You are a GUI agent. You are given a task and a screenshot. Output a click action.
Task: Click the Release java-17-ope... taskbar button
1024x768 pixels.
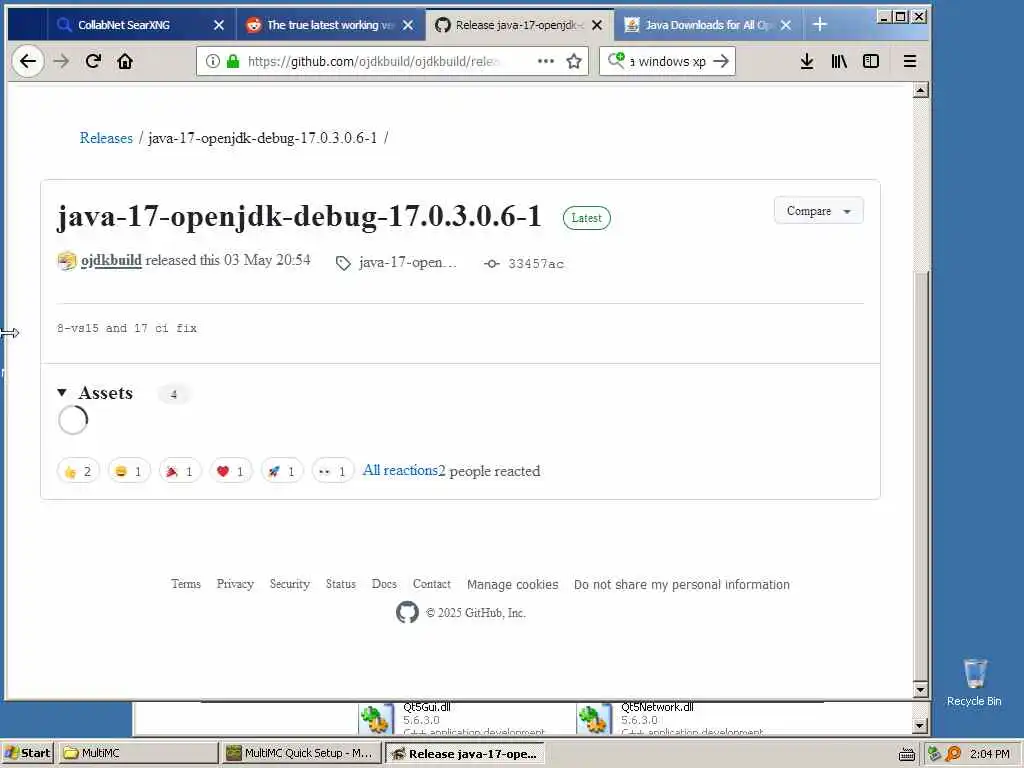(464, 753)
